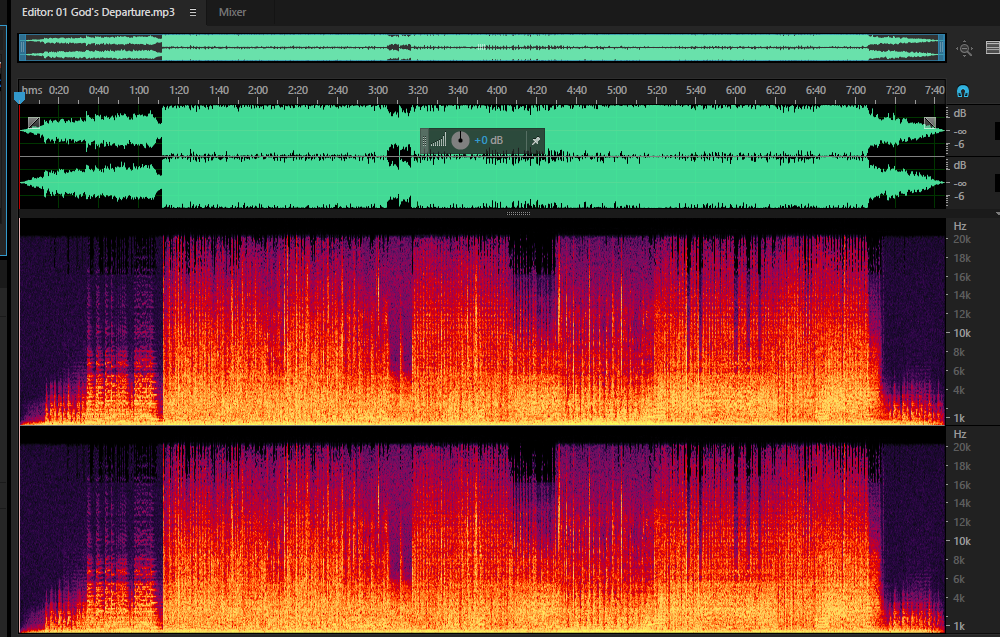Select the Editor: 01 God's Departure.mp3 tab
The height and width of the screenshot is (637, 1000).
click(98, 12)
